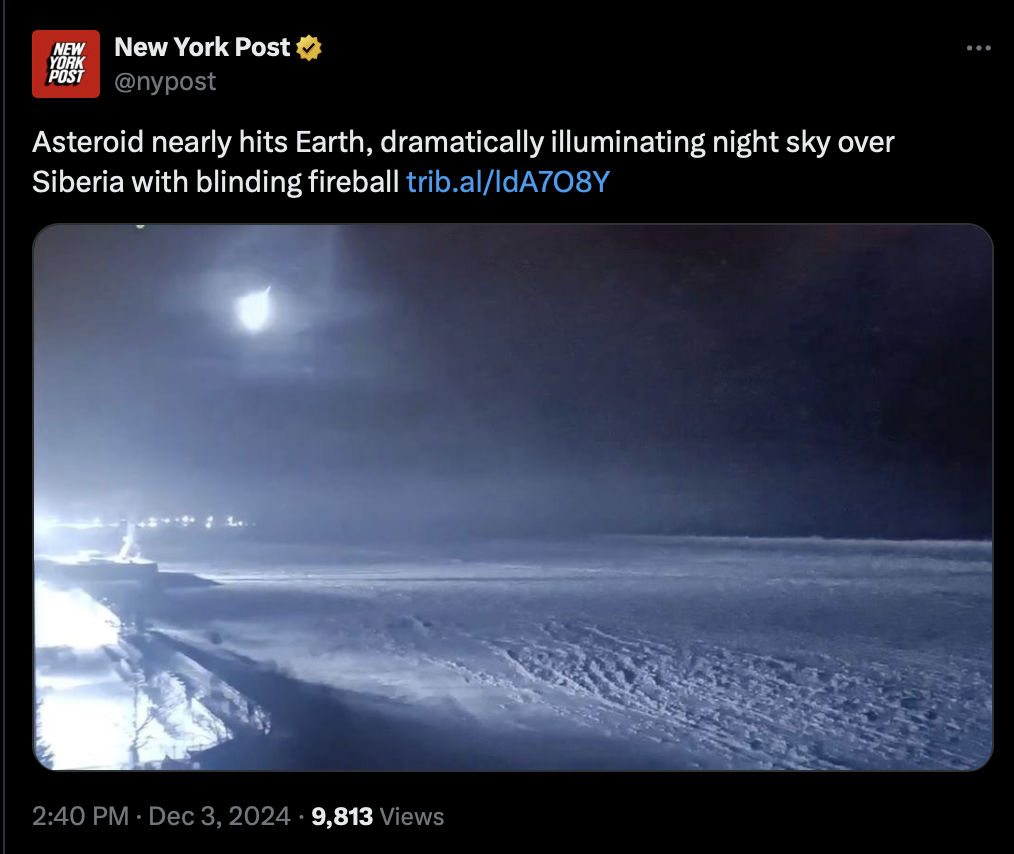This screenshot has width=1014, height=854.
Task: Click the 'Siberia with blinding fireball' text line
Action: [x=215, y=182]
